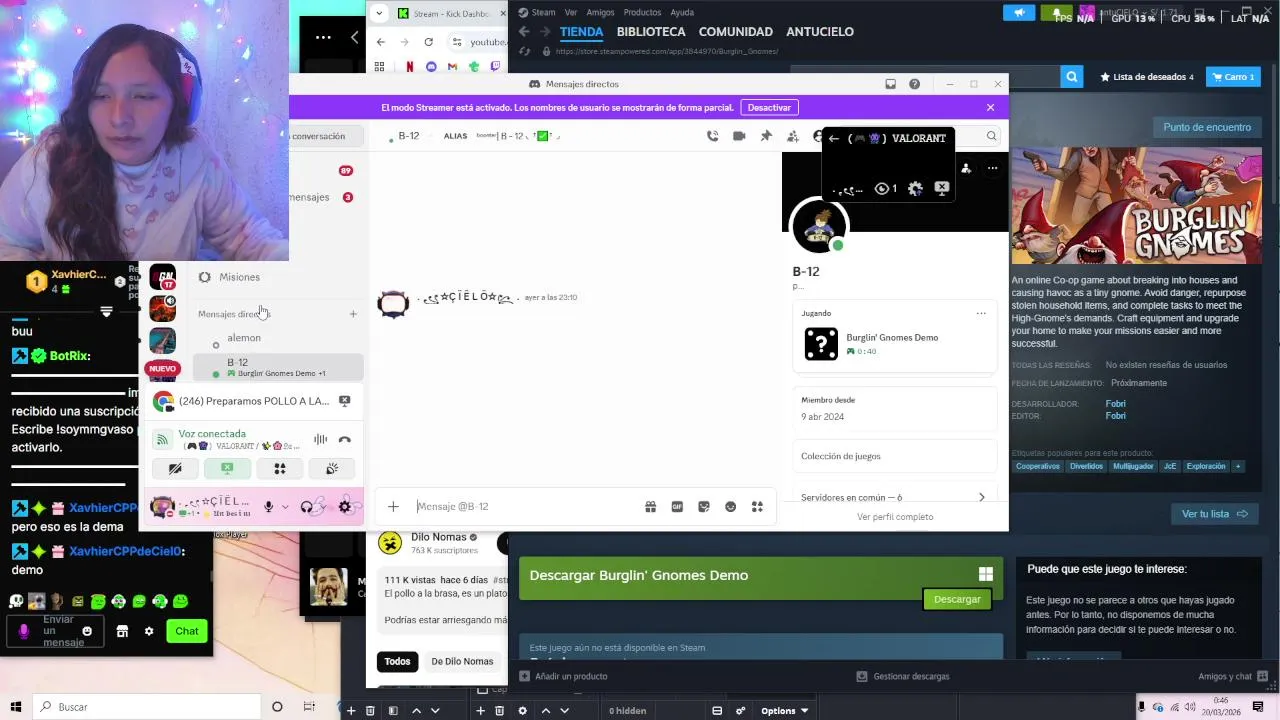Image resolution: width=1280 pixels, height=720 pixels.
Task: Open Discord help question-mark icon
Action: [x=914, y=84]
